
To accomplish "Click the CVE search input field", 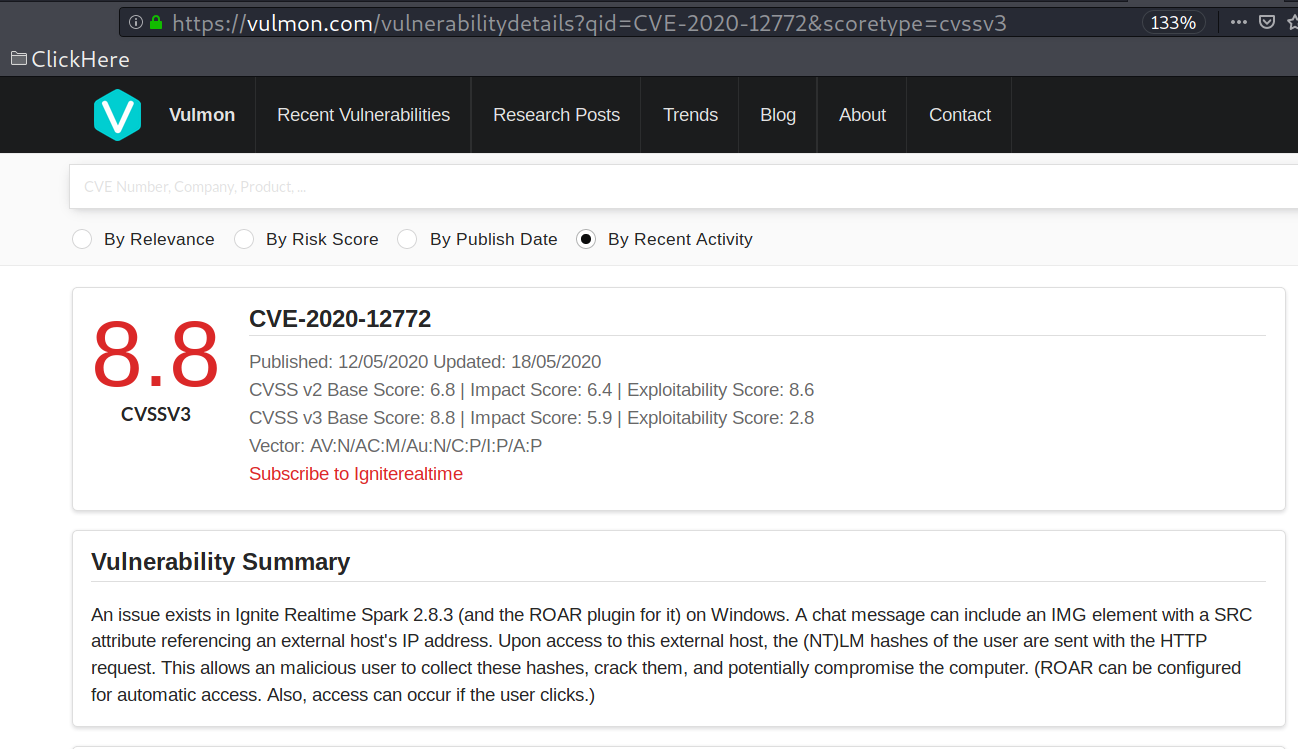I will point(684,187).
